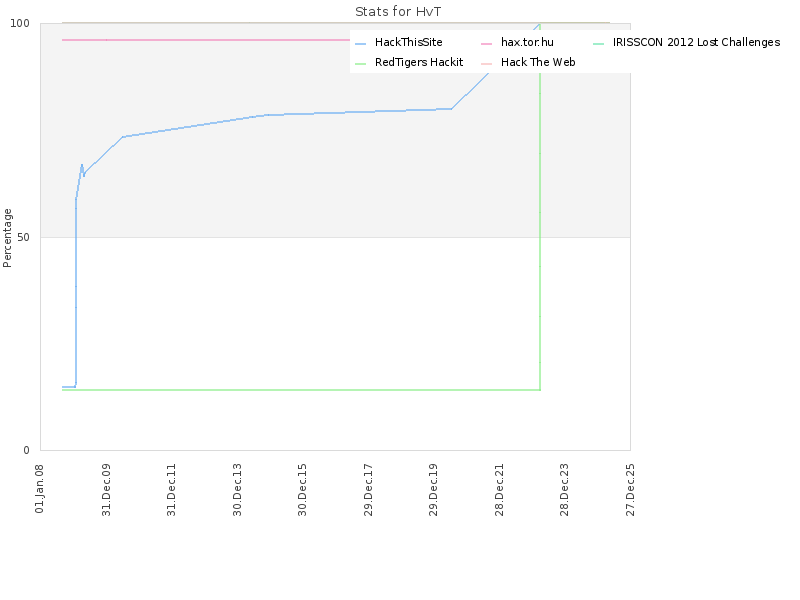
Task: Click the HackThisSite blue legend swatch
Action: click(x=360, y=44)
